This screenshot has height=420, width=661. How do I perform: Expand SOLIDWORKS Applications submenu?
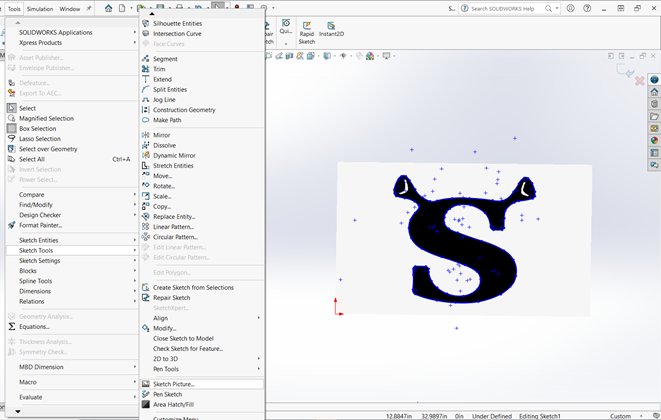[x=72, y=32]
